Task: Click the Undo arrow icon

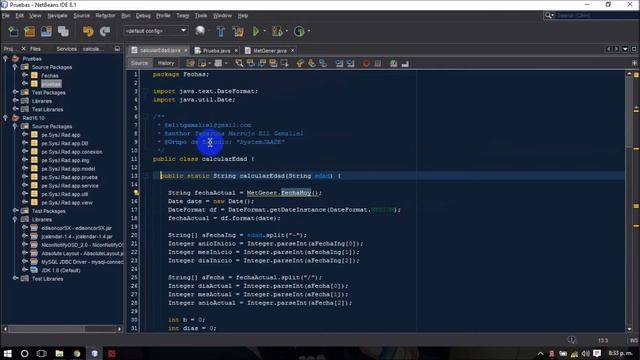Action: click(88, 31)
